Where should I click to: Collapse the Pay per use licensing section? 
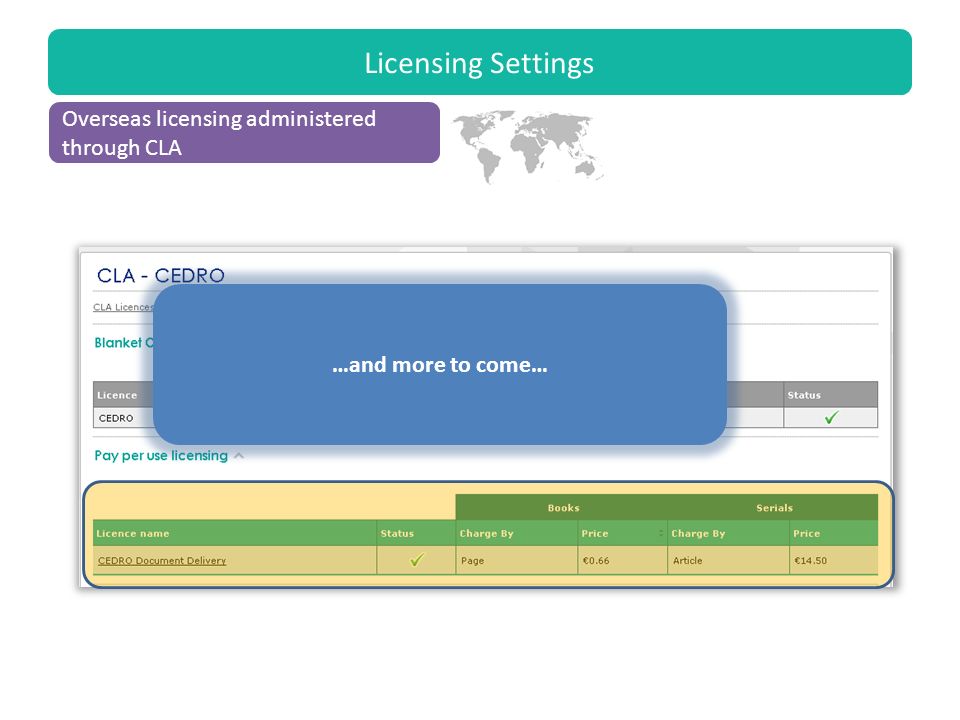point(239,456)
